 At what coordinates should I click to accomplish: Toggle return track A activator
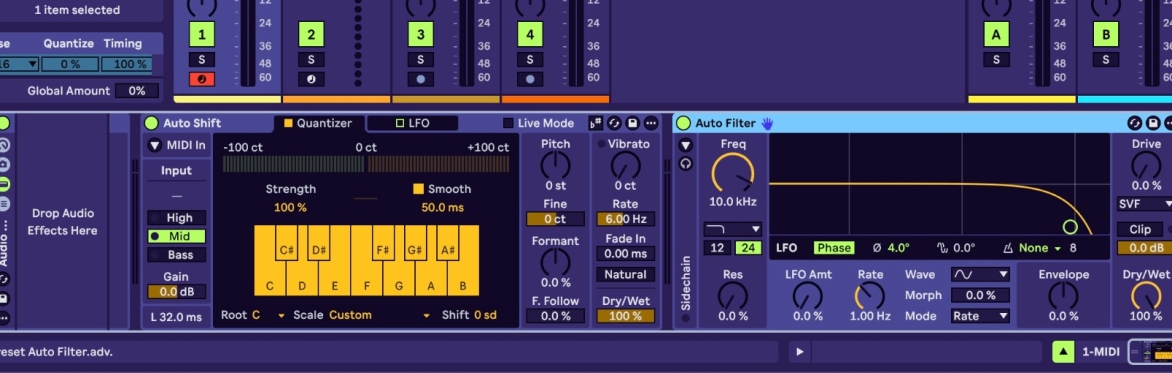(996, 34)
